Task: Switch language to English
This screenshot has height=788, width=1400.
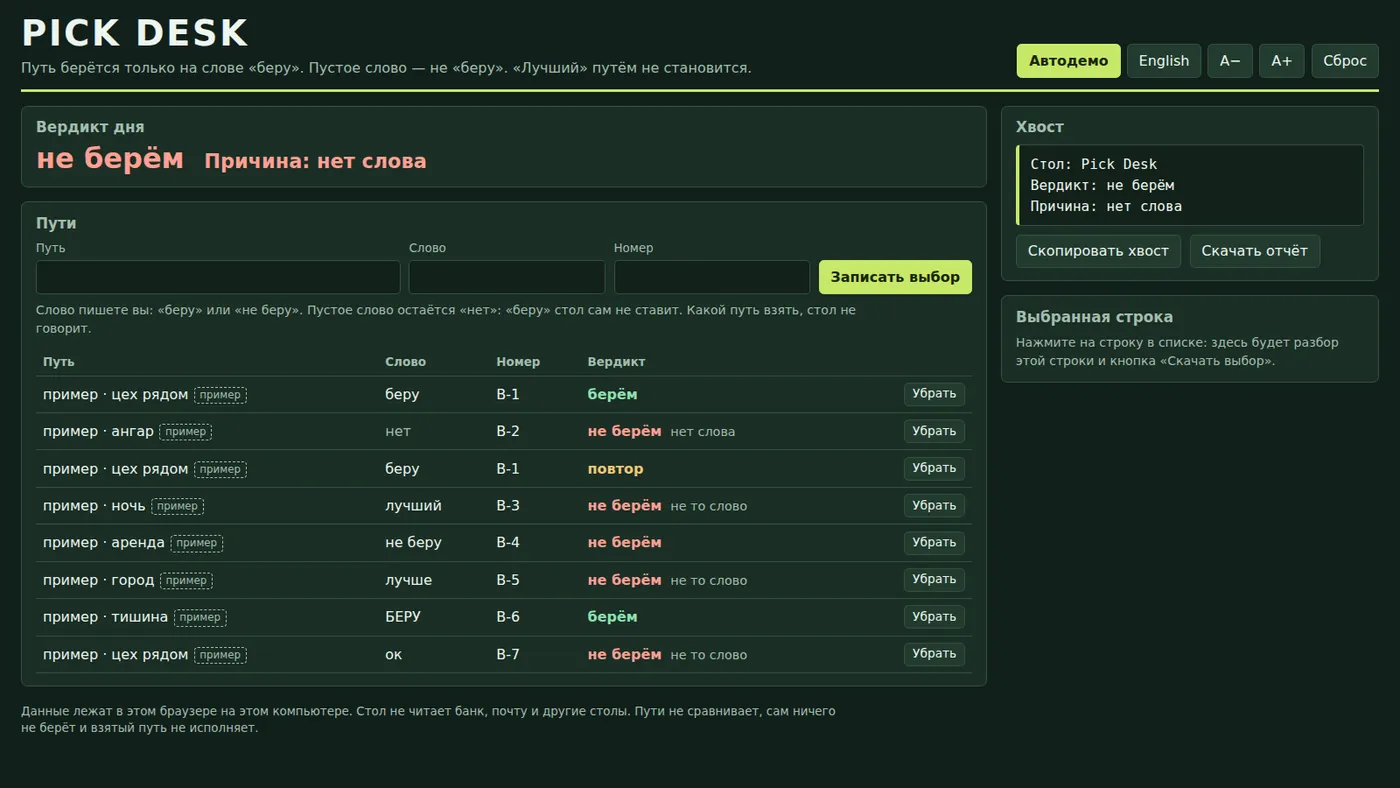Action: pyautogui.click(x=1164, y=61)
